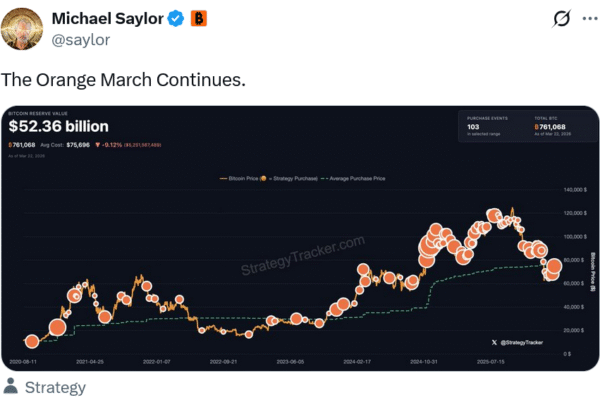
Task: Click the Bitcoin symbol next to 761,068
Action: click(11, 145)
